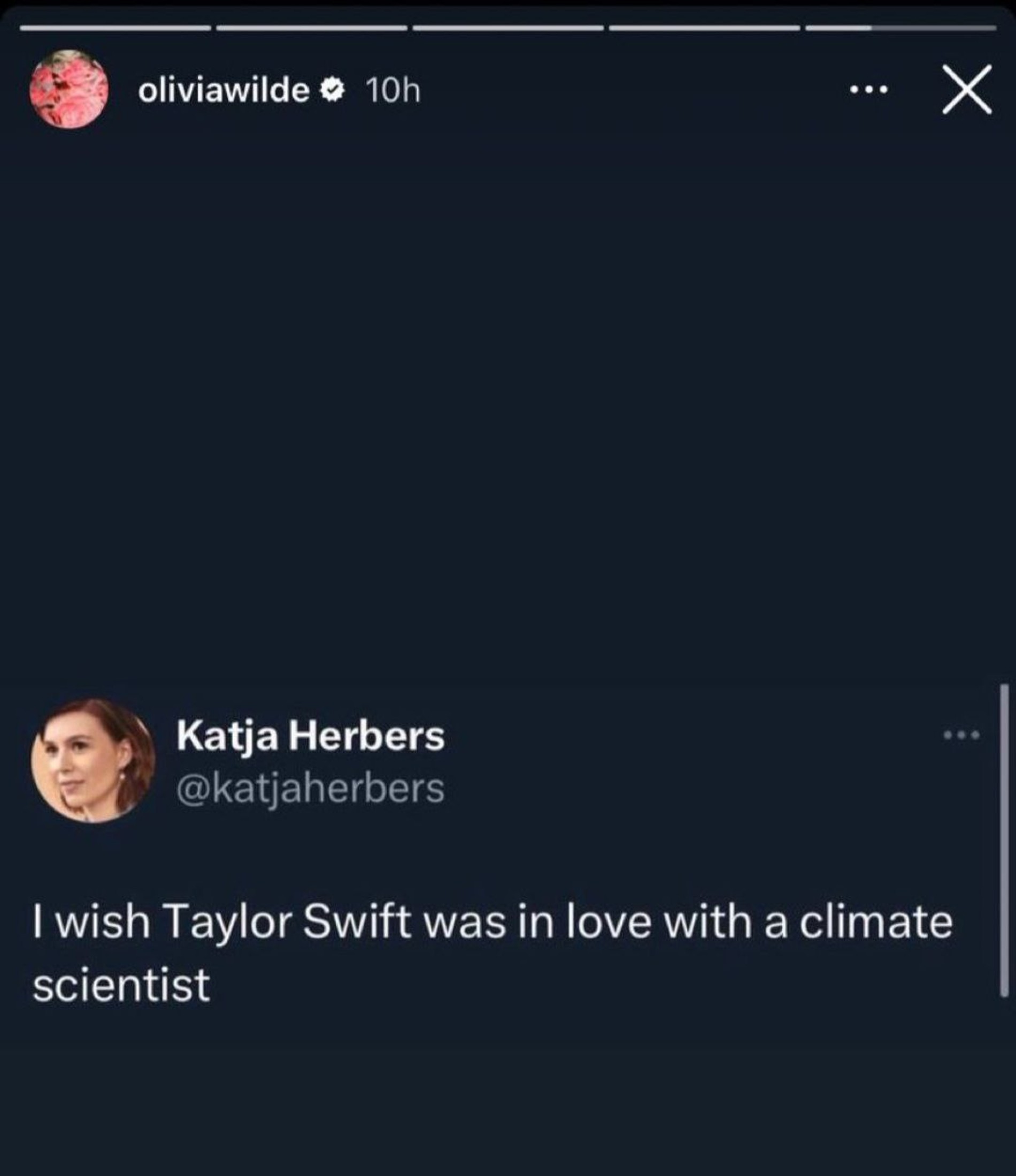Click Katja Herbers' profile photo

coord(93,760)
